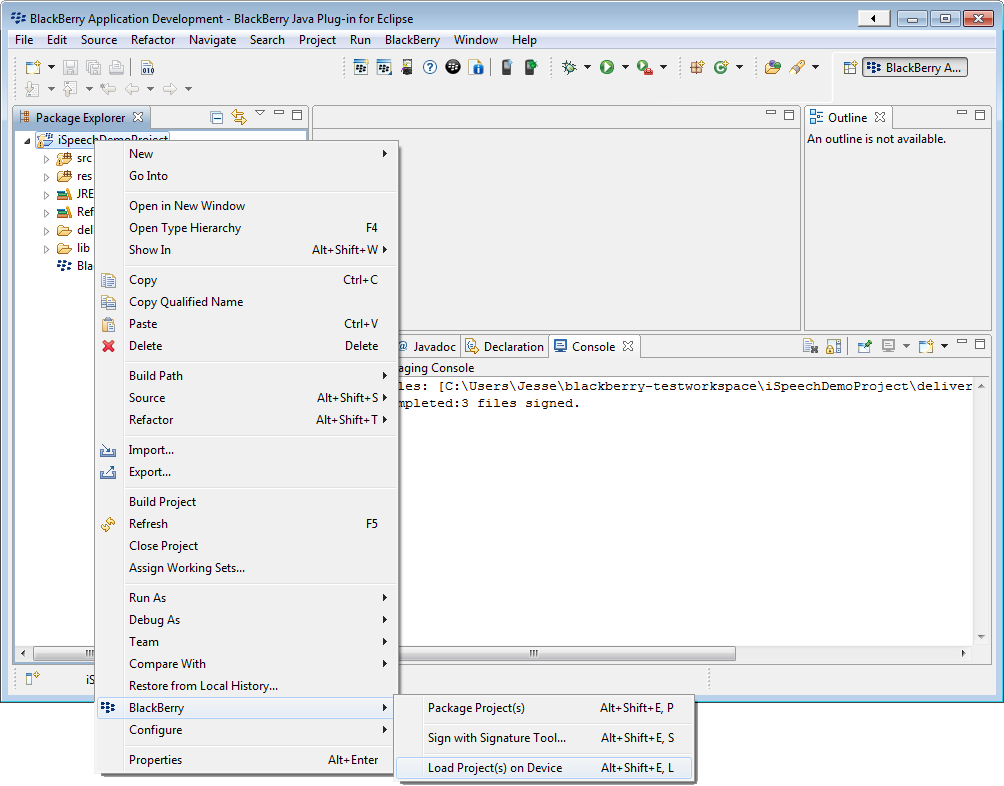Select Load Project(s) on Device
The height and width of the screenshot is (786, 1004).
(495, 768)
